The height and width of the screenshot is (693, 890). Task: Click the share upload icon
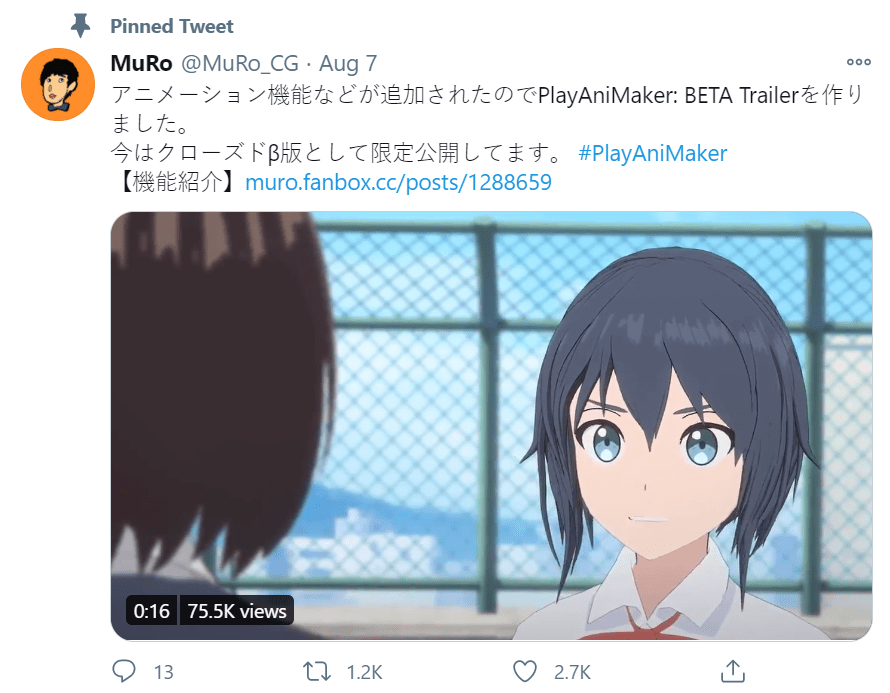click(x=732, y=671)
